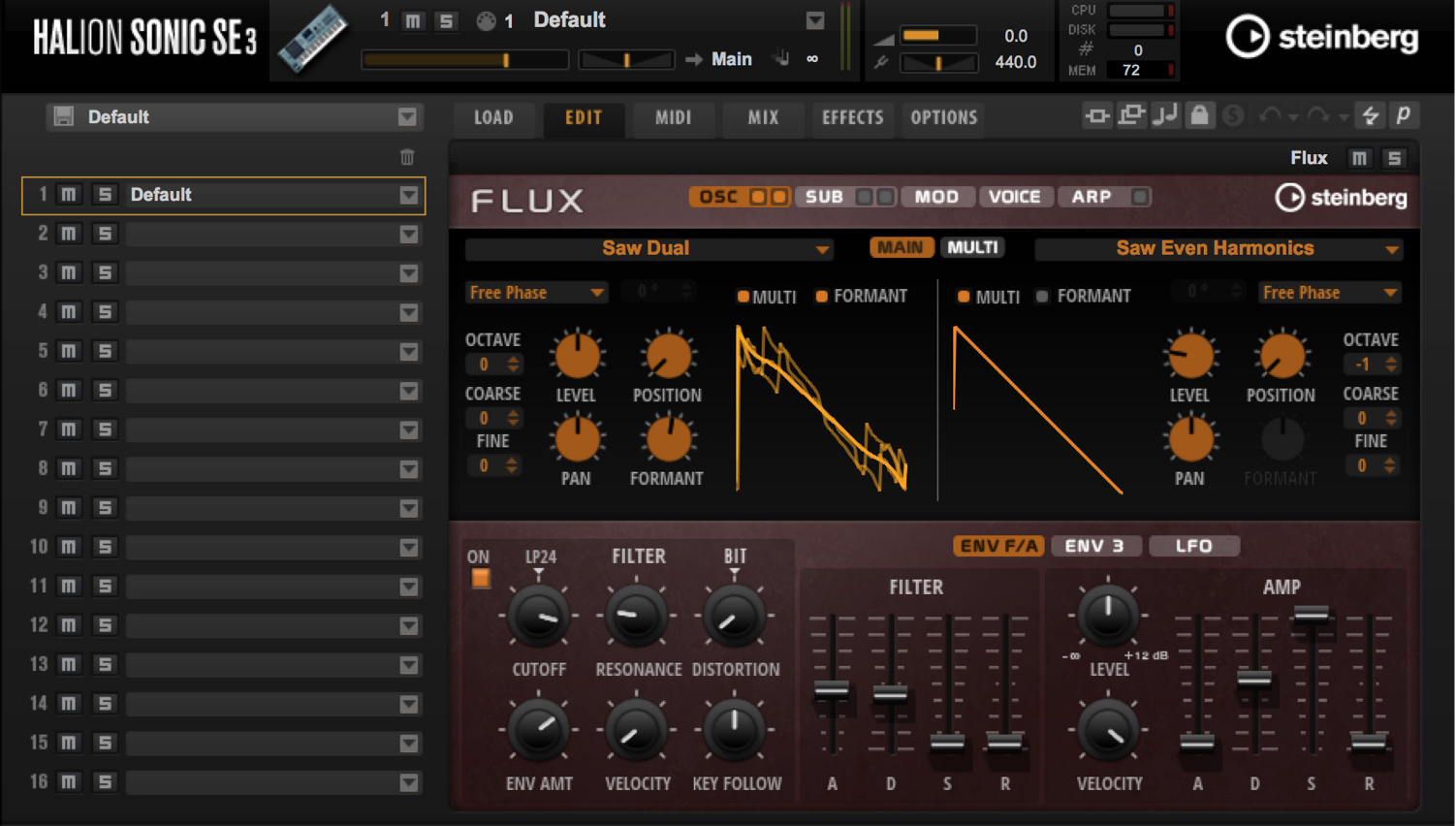Click the 440.0 master tune value

pyautogui.click(x=1015, y=62)
